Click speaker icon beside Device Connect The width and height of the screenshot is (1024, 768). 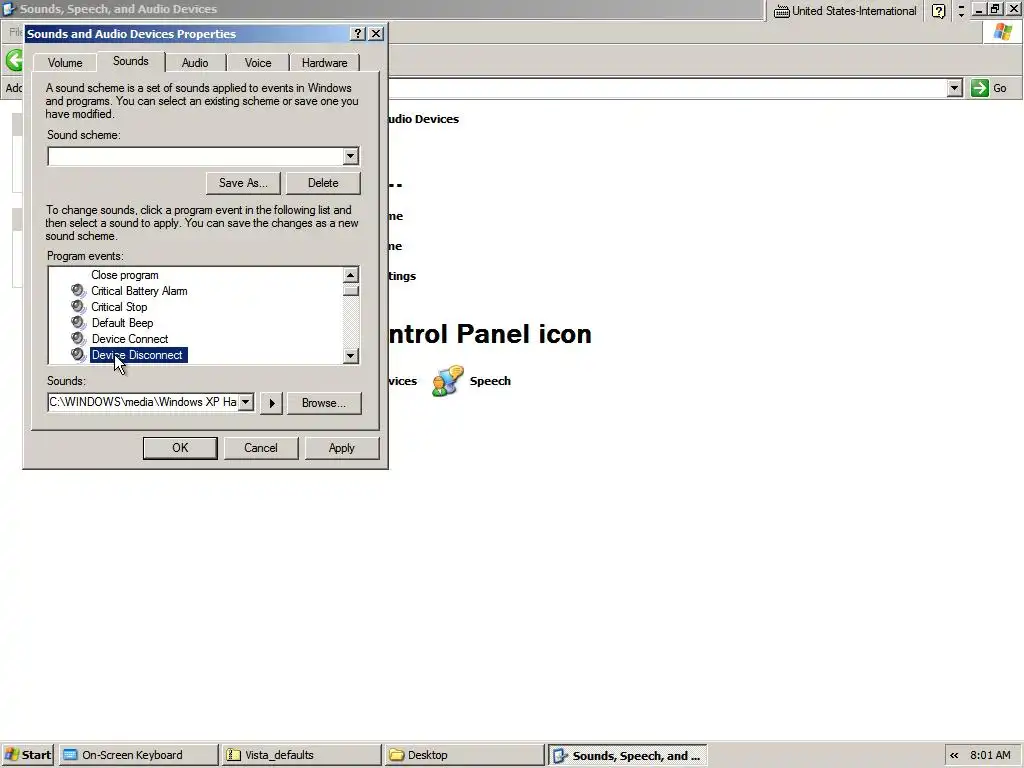[78, 338]
